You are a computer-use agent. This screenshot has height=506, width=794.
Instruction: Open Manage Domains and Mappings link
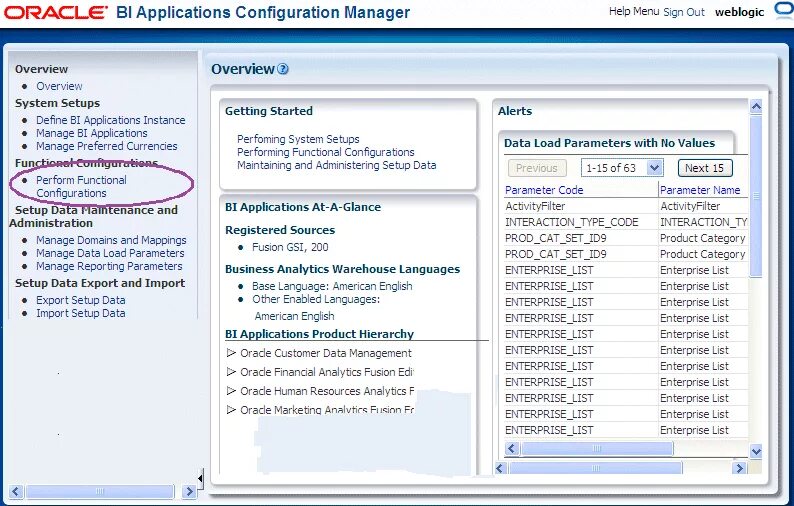[111, 240]
